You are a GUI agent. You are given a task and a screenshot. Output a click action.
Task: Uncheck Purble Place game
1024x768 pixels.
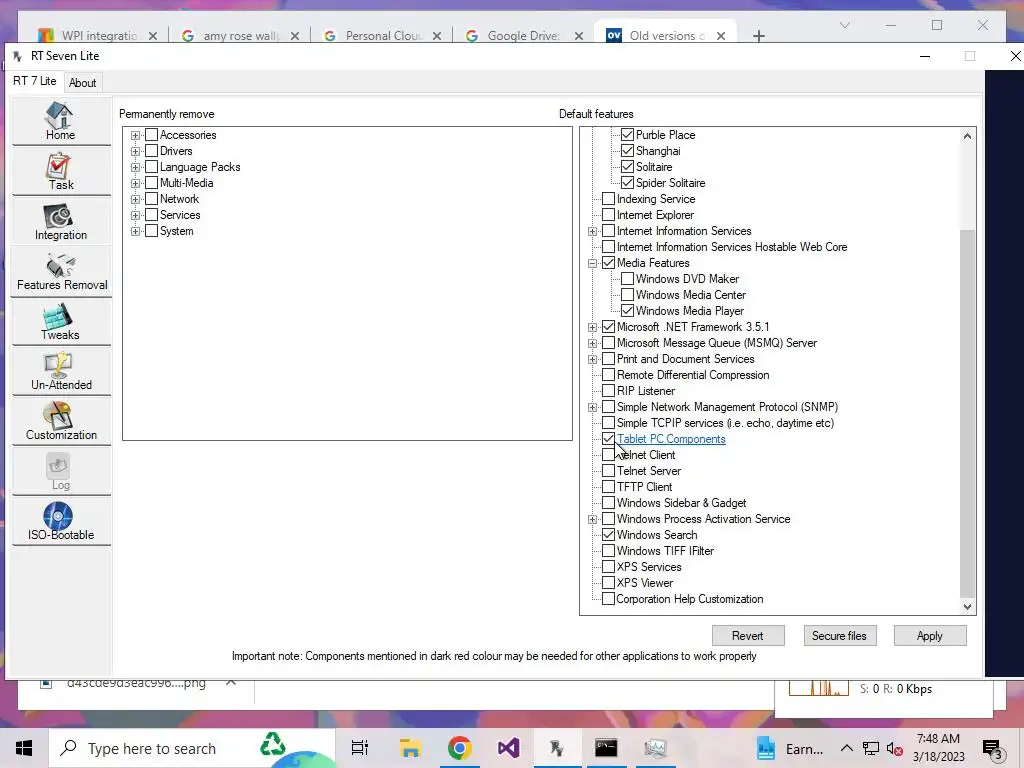pos(628,135)
